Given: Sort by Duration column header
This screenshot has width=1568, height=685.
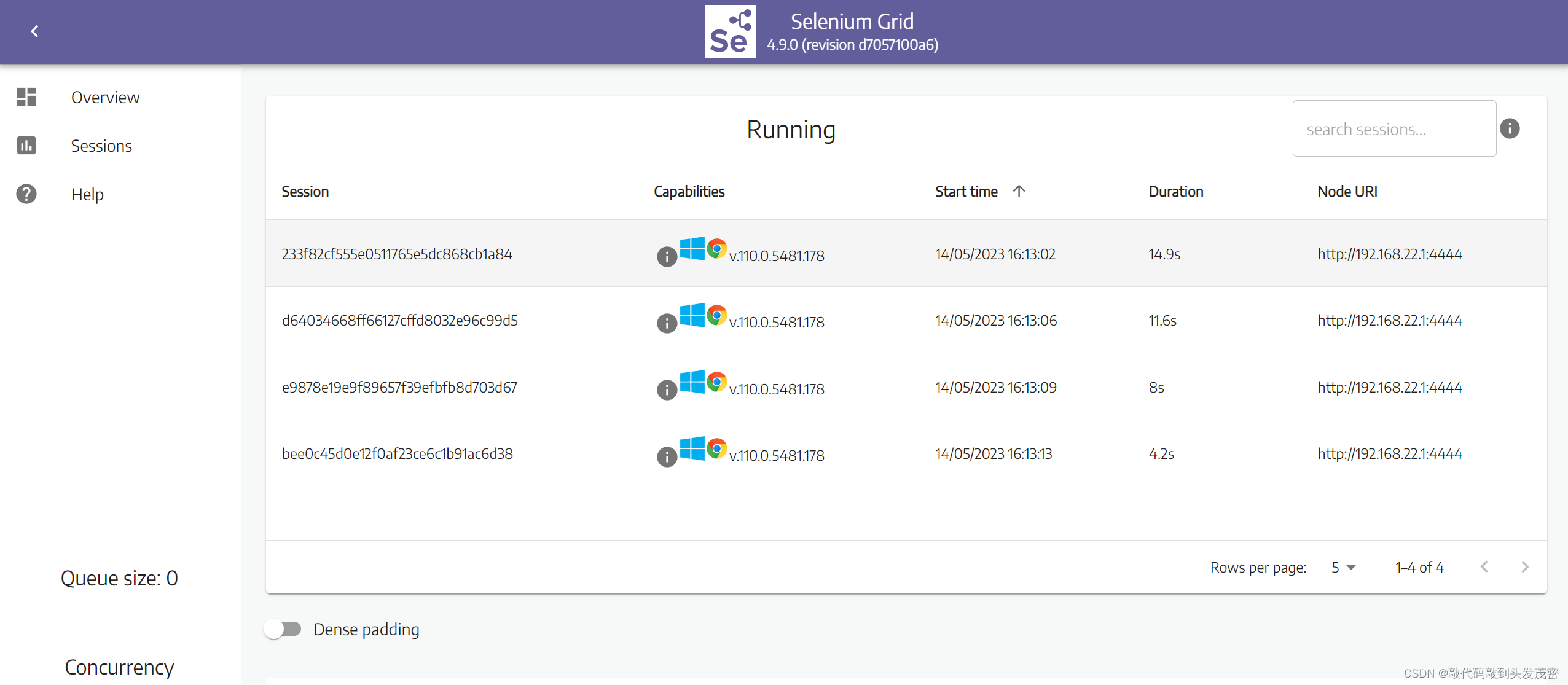Looking at the screenshot, I should (1176, 192).
